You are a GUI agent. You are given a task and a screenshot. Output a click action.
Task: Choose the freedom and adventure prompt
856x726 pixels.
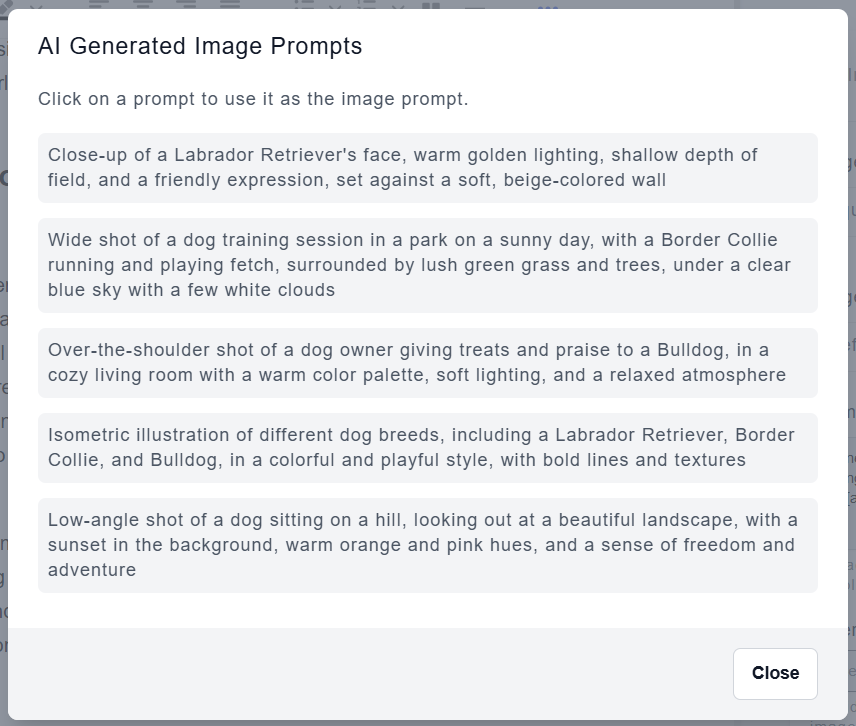click(x=700, y=546)
